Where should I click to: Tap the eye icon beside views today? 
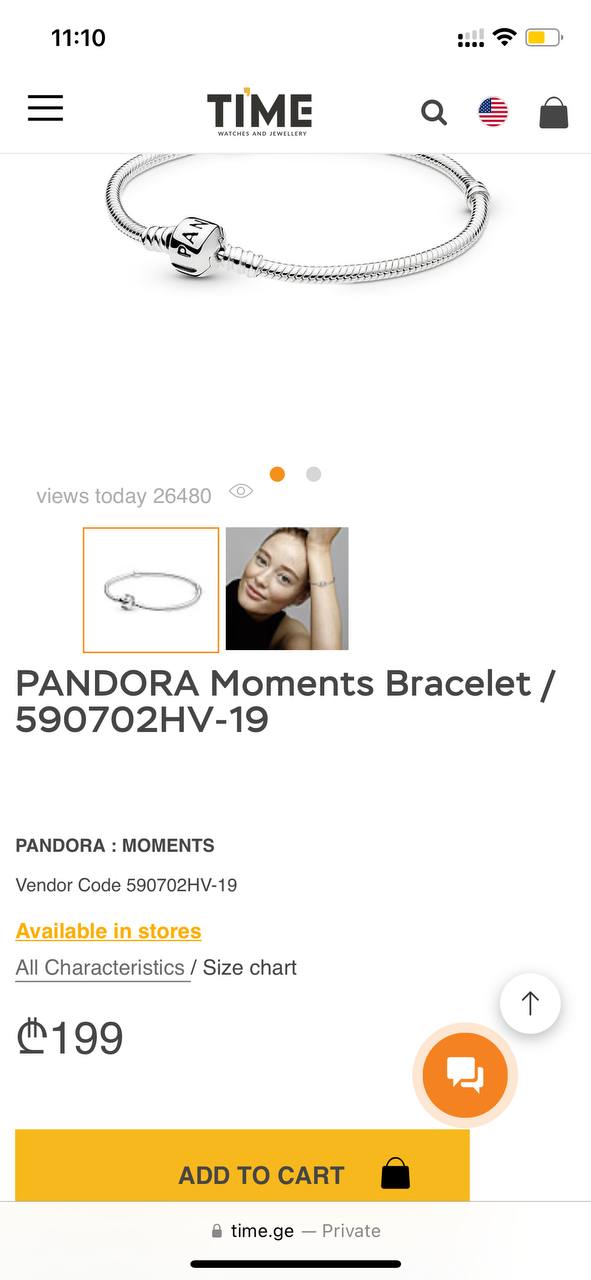241,491
